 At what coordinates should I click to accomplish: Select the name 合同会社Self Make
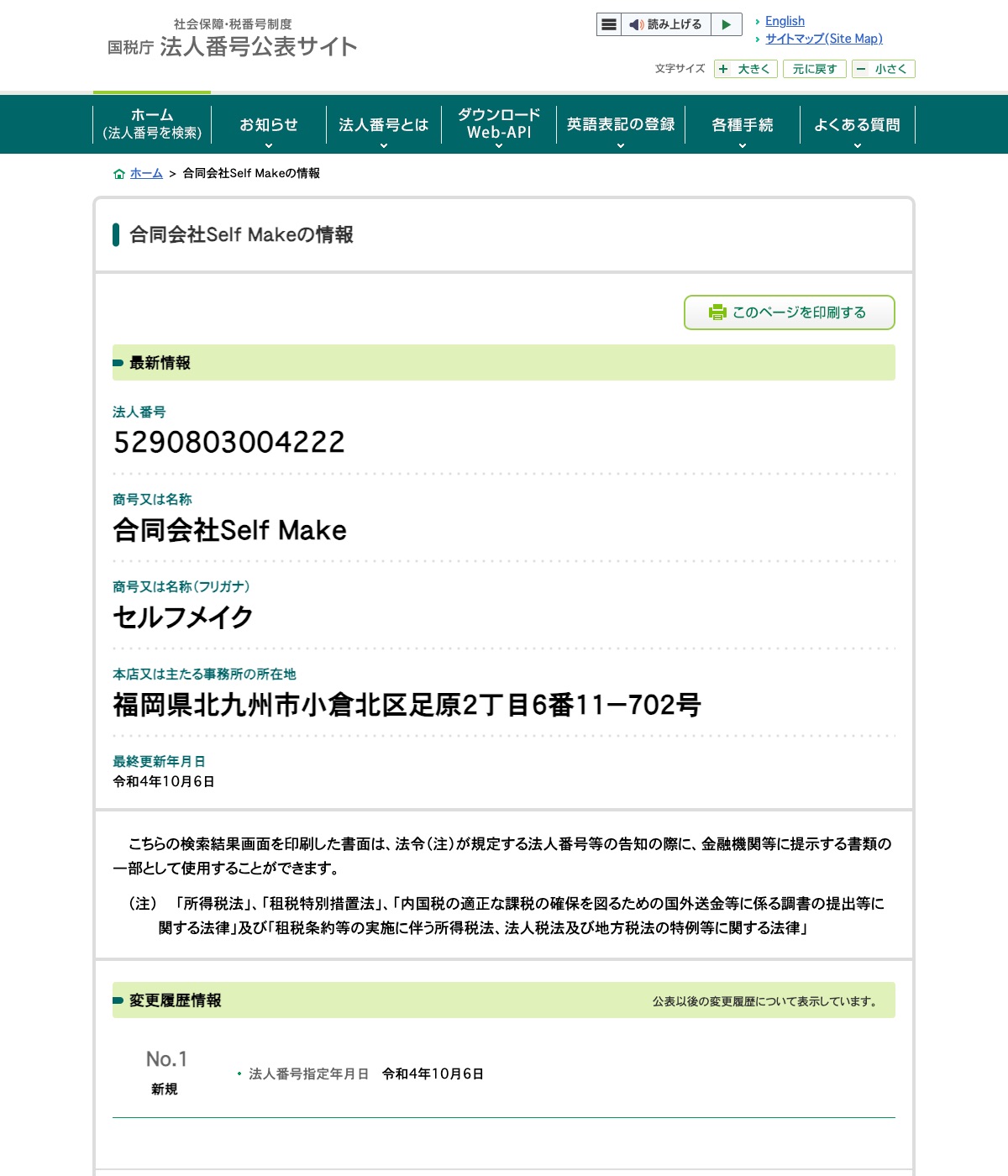coord(229,530)
